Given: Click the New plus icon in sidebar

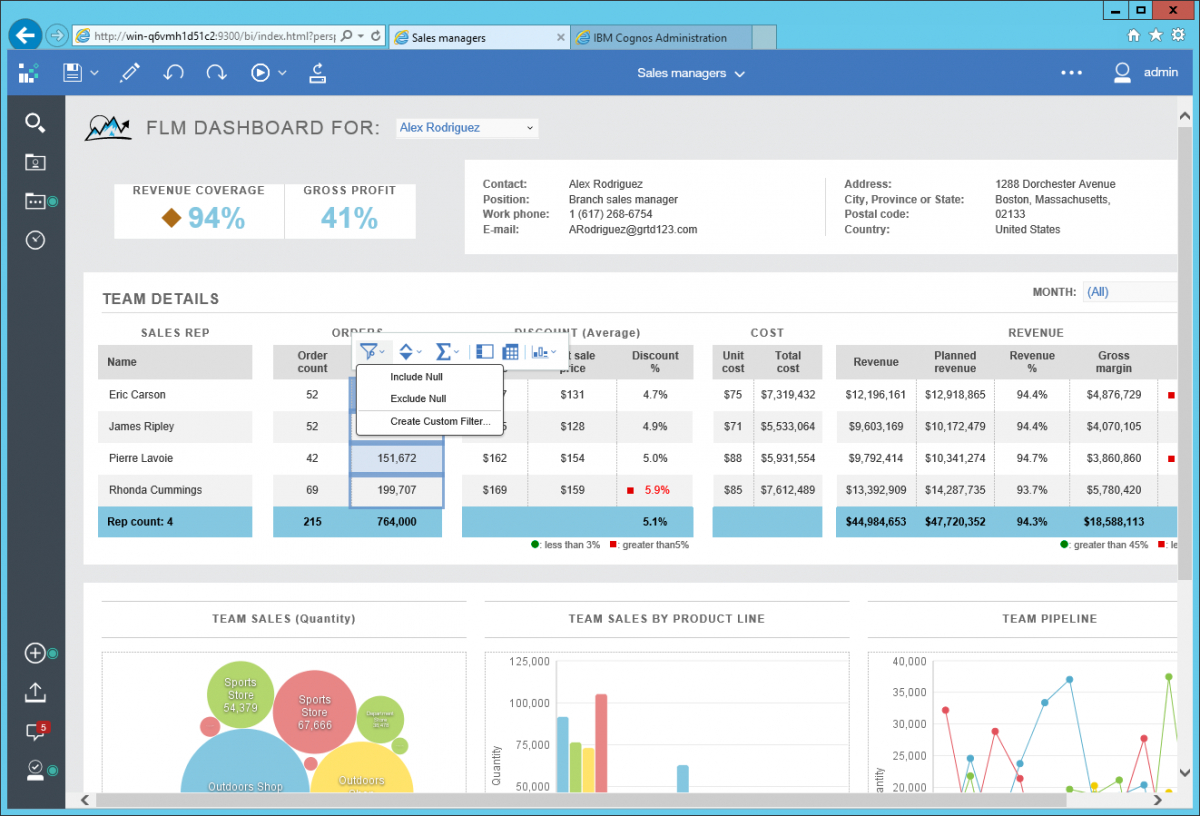Looking at the screenshot, I should point(35,653).
